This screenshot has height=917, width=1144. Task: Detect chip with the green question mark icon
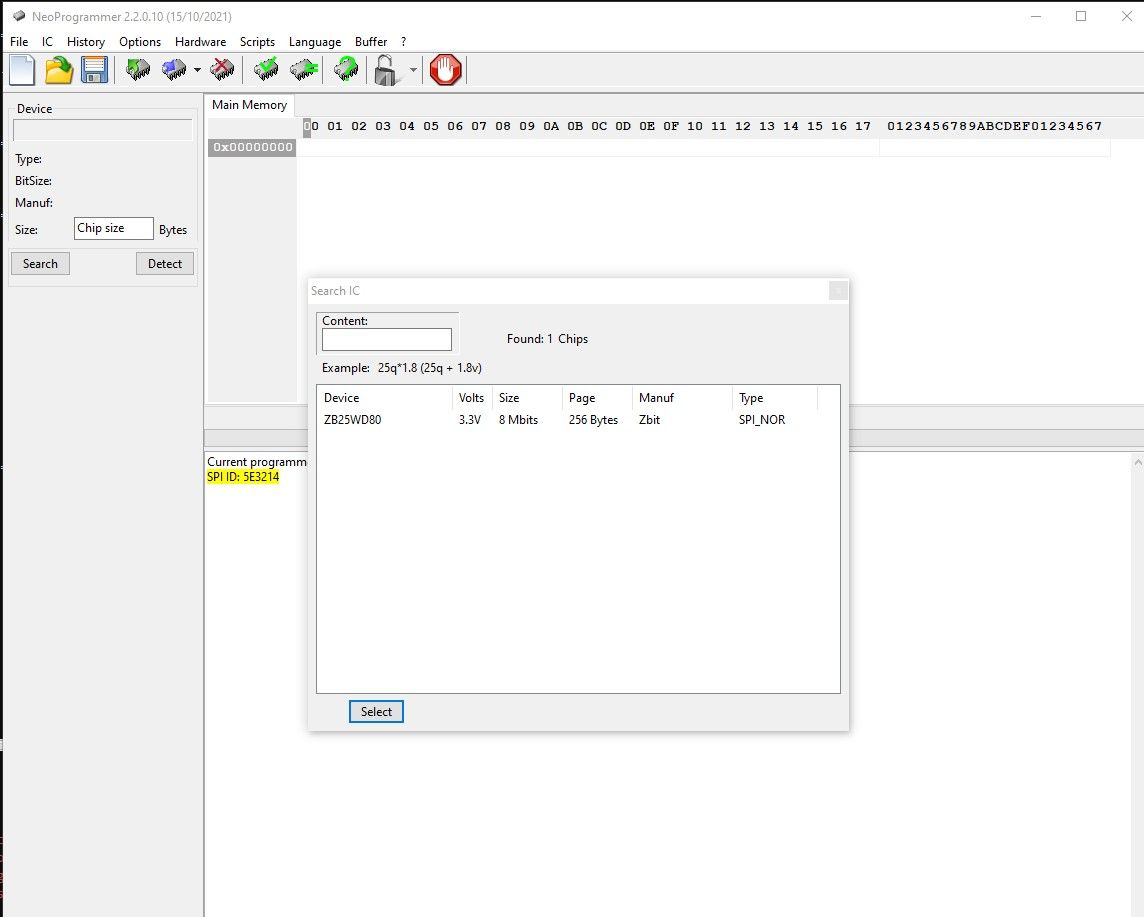tap(346, 70)
